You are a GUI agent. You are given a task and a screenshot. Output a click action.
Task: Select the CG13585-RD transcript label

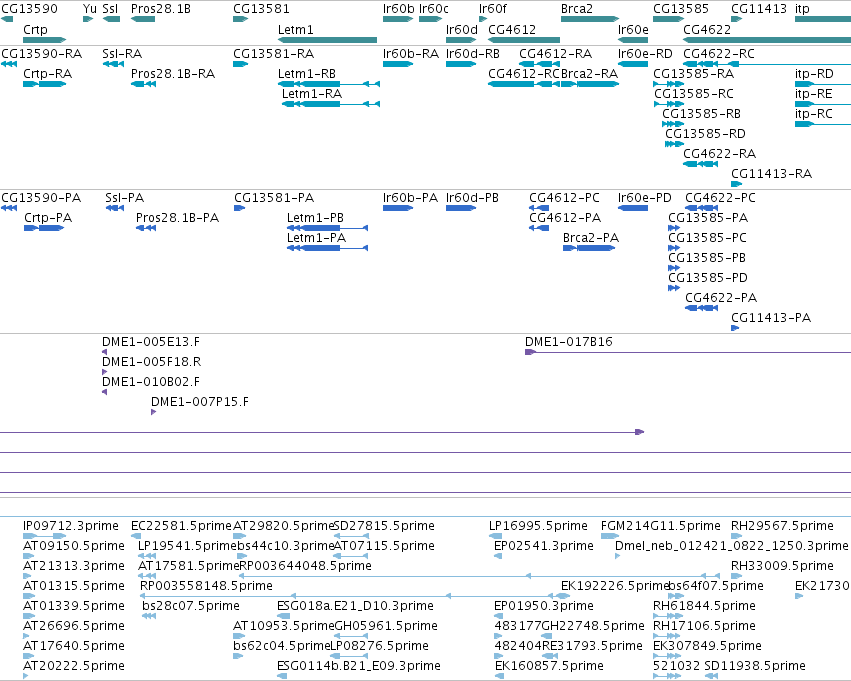[x=705, y=134]
